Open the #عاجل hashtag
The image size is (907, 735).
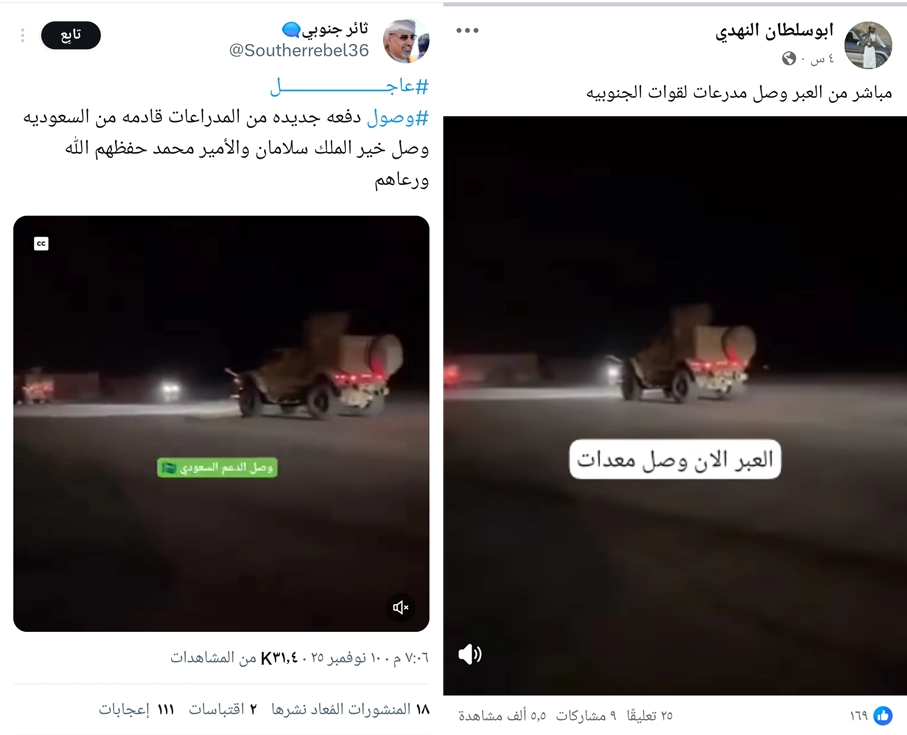point(349,87)
